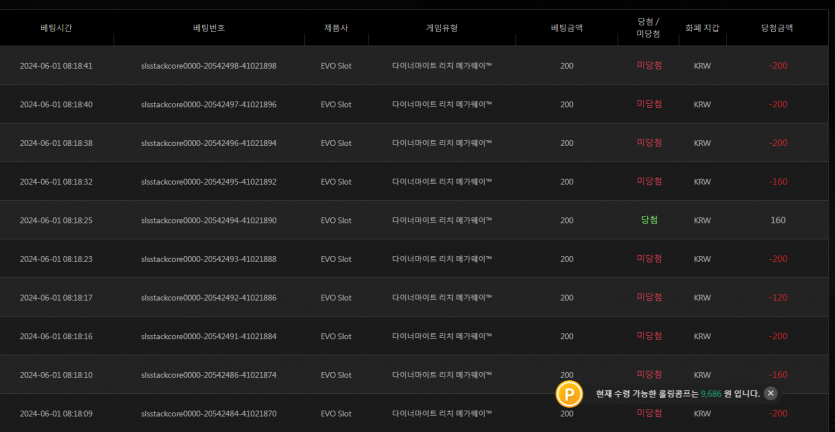Click the -120 amount in 08:18:17 row

click(778, 298)
